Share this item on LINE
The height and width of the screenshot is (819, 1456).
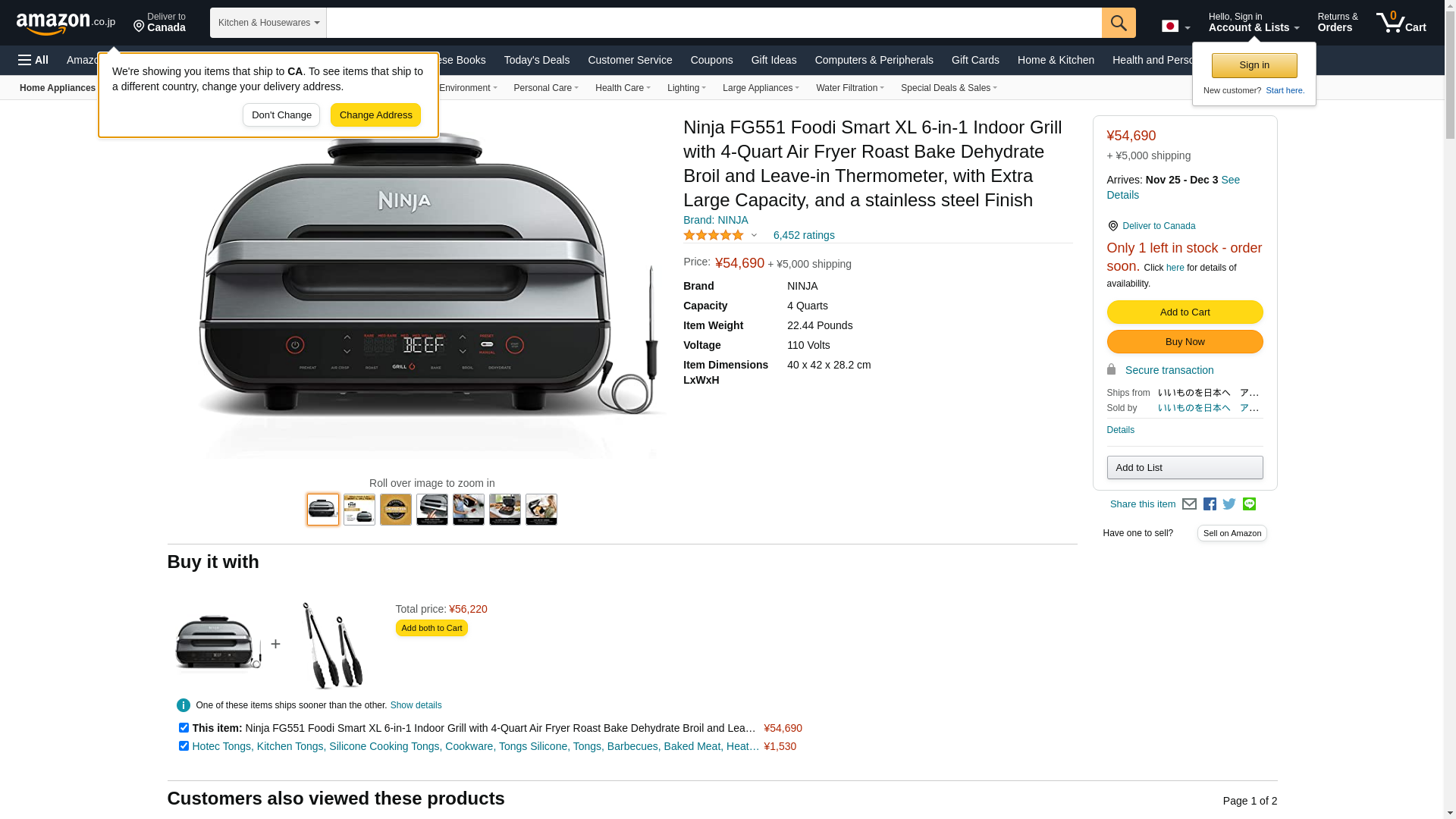point(1249,504)
